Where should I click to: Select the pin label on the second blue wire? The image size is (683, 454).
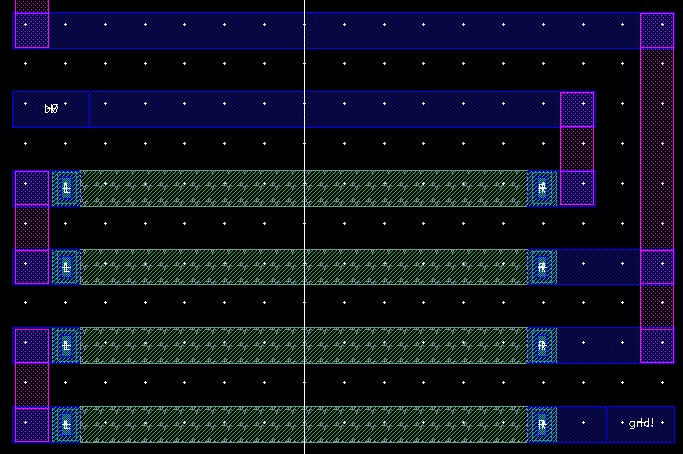point(51,109)
